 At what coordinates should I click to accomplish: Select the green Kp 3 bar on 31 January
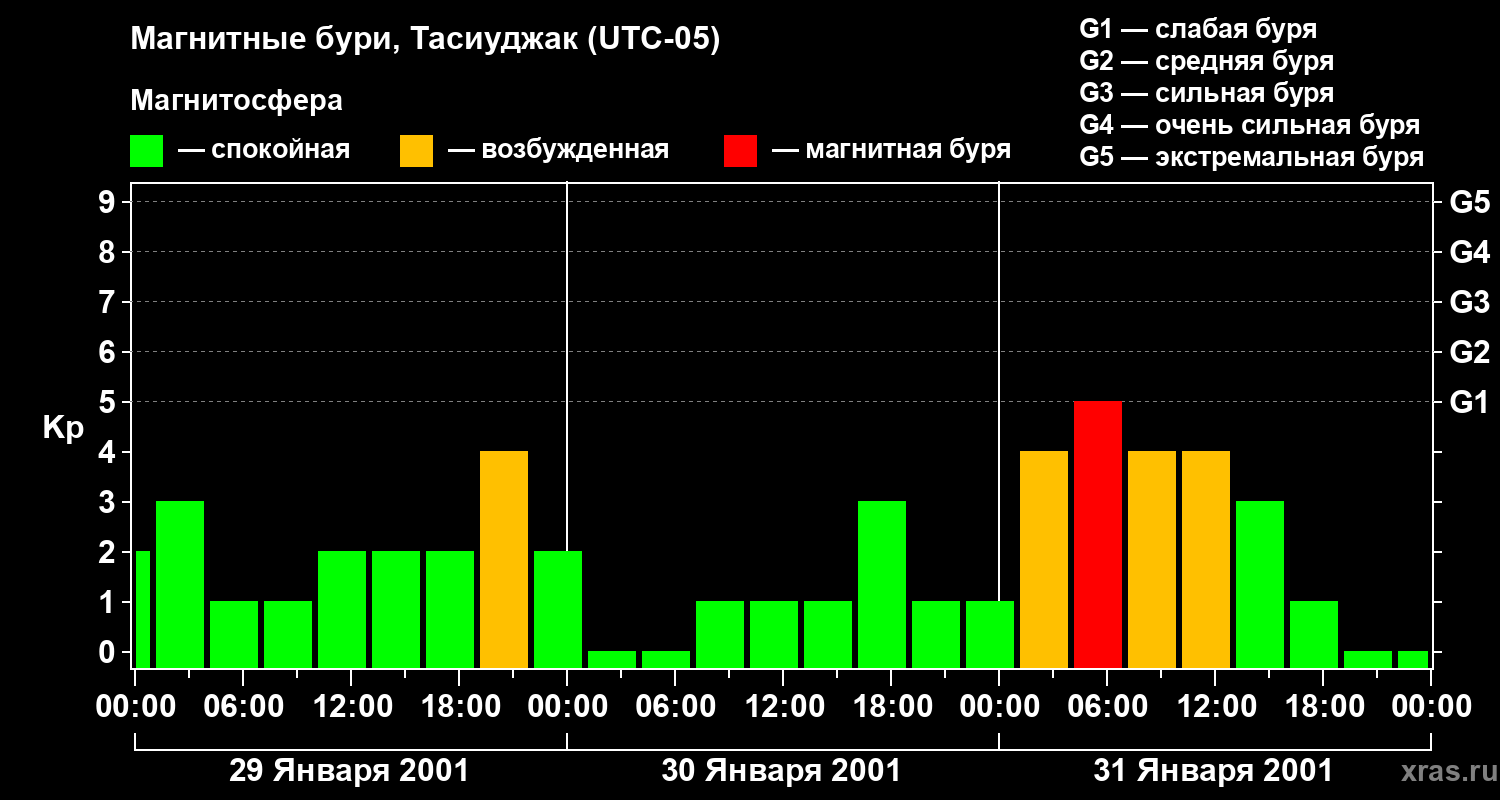(x=1260, y=584)
